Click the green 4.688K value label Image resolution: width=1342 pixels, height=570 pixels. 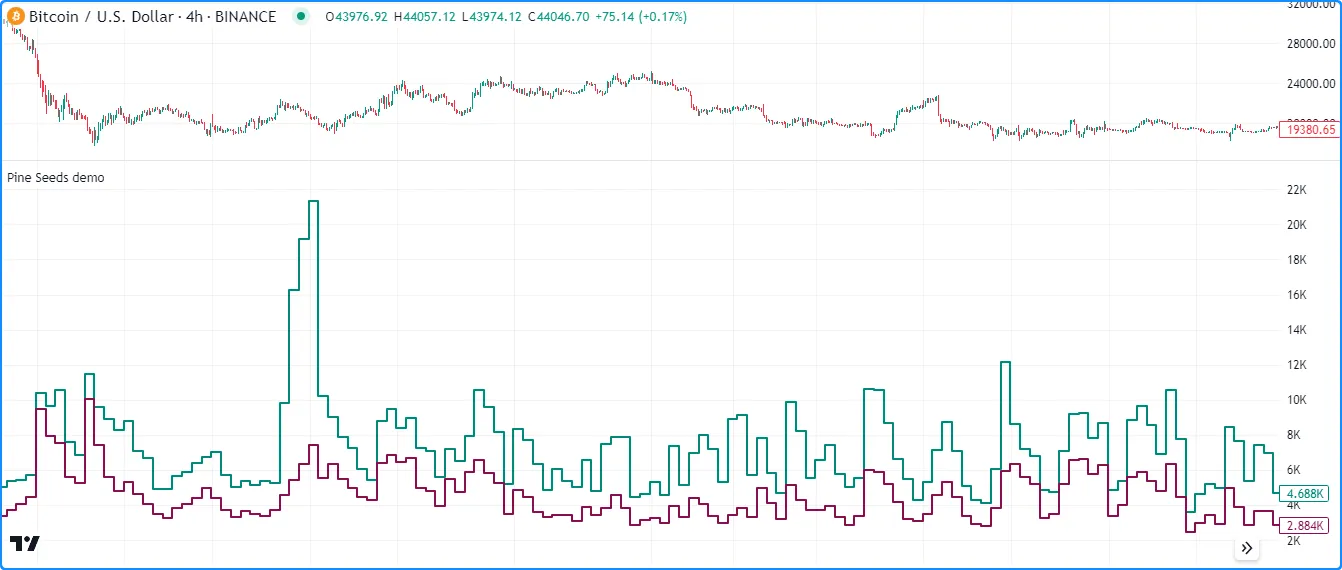1305,494
